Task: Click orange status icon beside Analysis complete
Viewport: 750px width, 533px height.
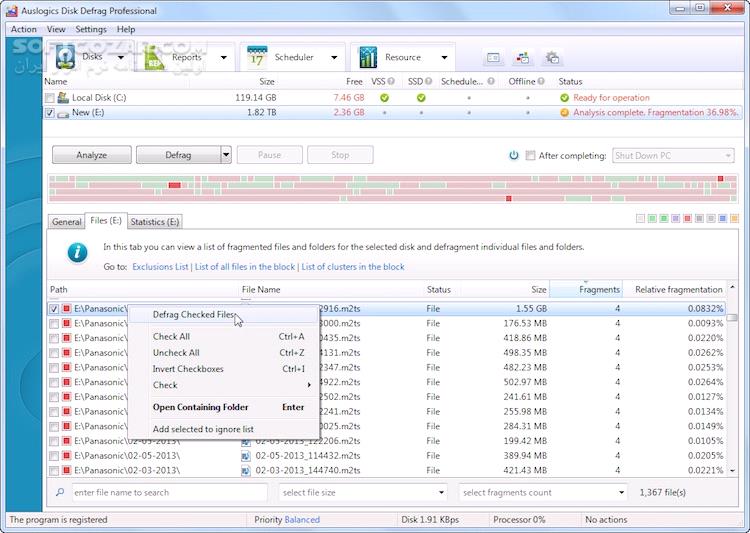Action: coord(564,113)
